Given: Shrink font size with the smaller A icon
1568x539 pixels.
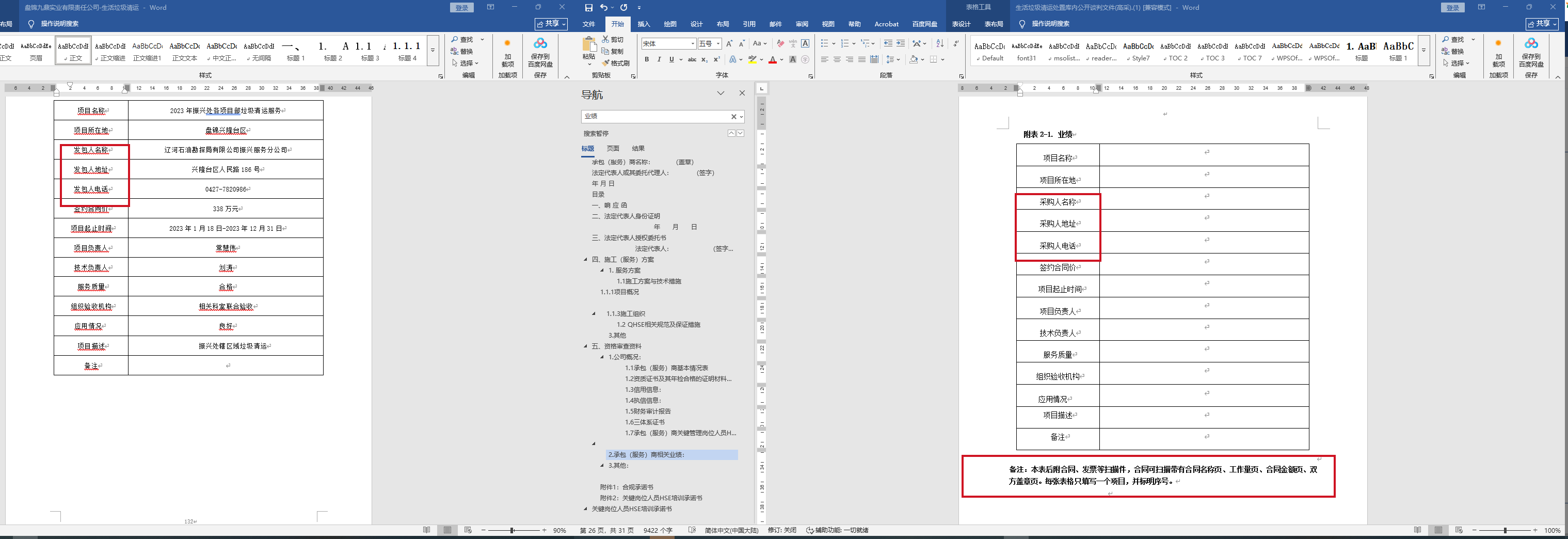Looking at the screenshot, I should coord(741,44).
